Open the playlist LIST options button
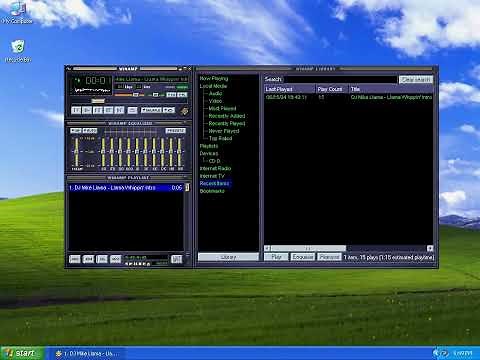 [177, 259]
